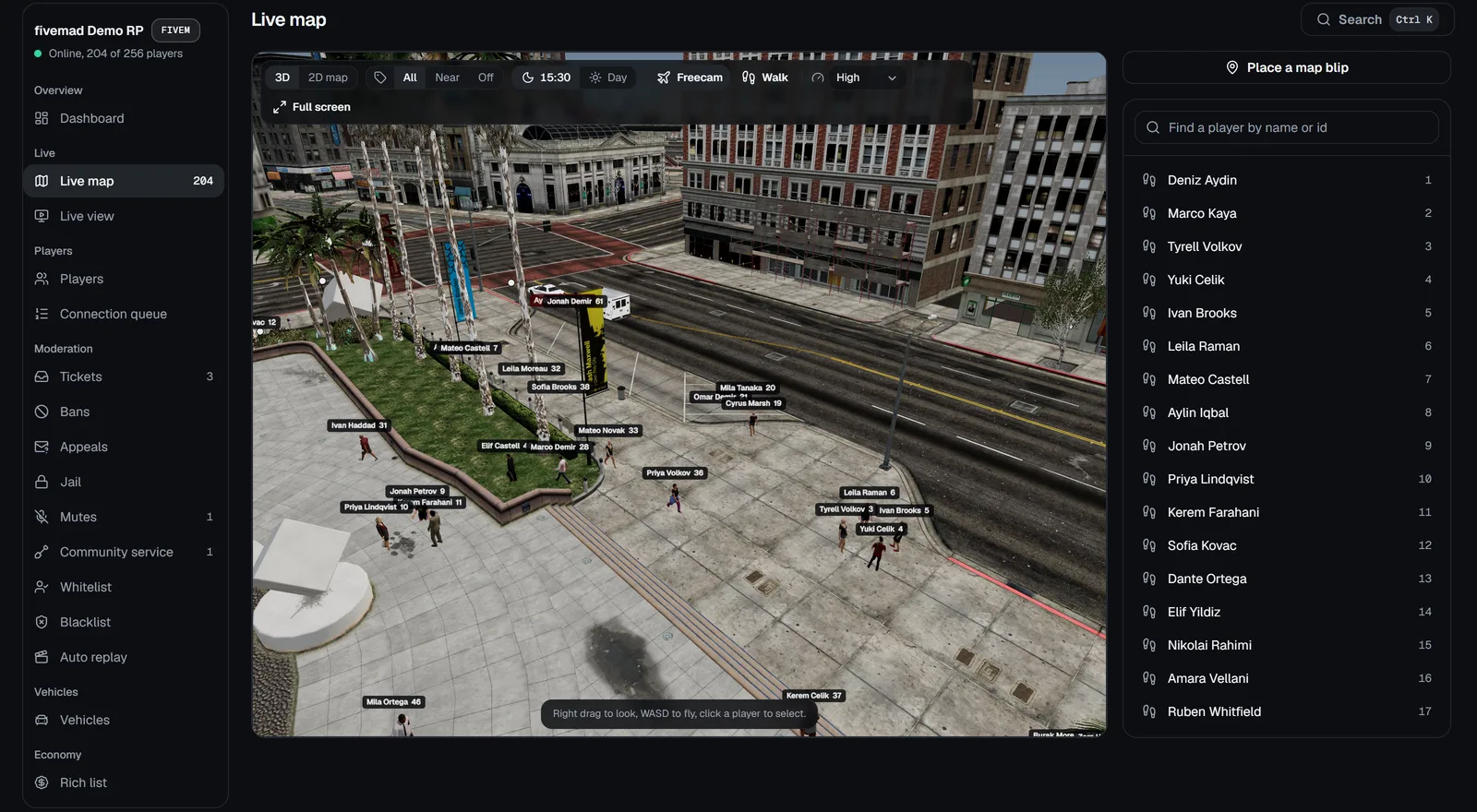Viewport: 1477px width, 812px height.
Task: Navigate to Auto replay
Action: [124, 657]
